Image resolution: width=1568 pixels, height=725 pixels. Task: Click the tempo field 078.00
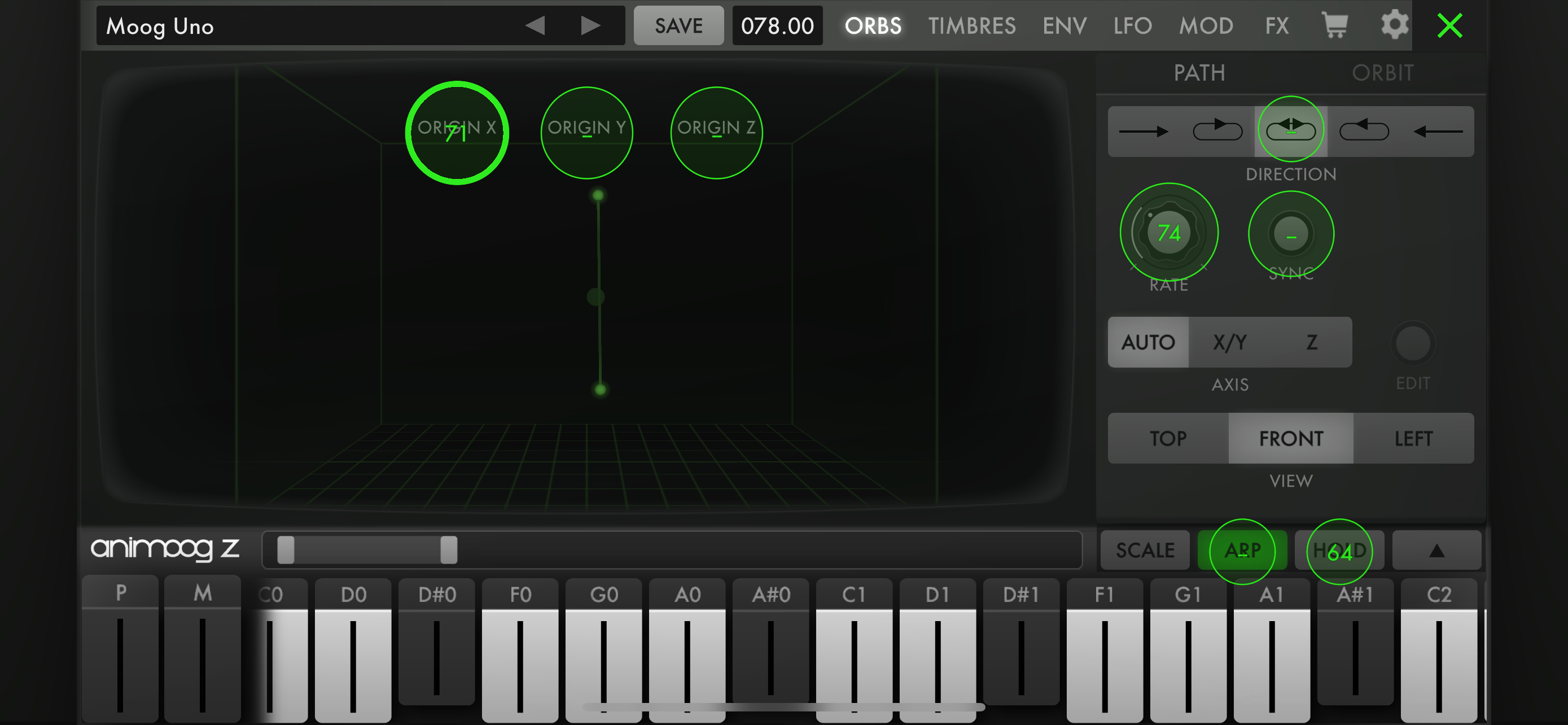coord(777,25)
